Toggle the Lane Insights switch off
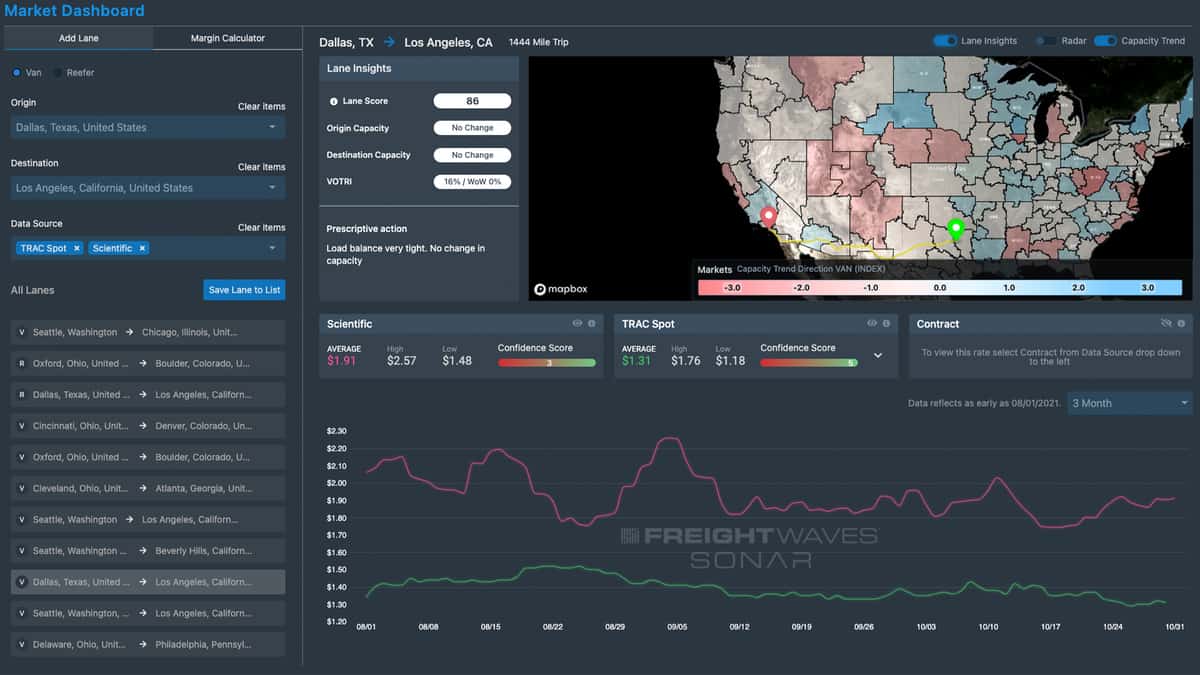This screenshot has width=1200, height=675. 945,41
